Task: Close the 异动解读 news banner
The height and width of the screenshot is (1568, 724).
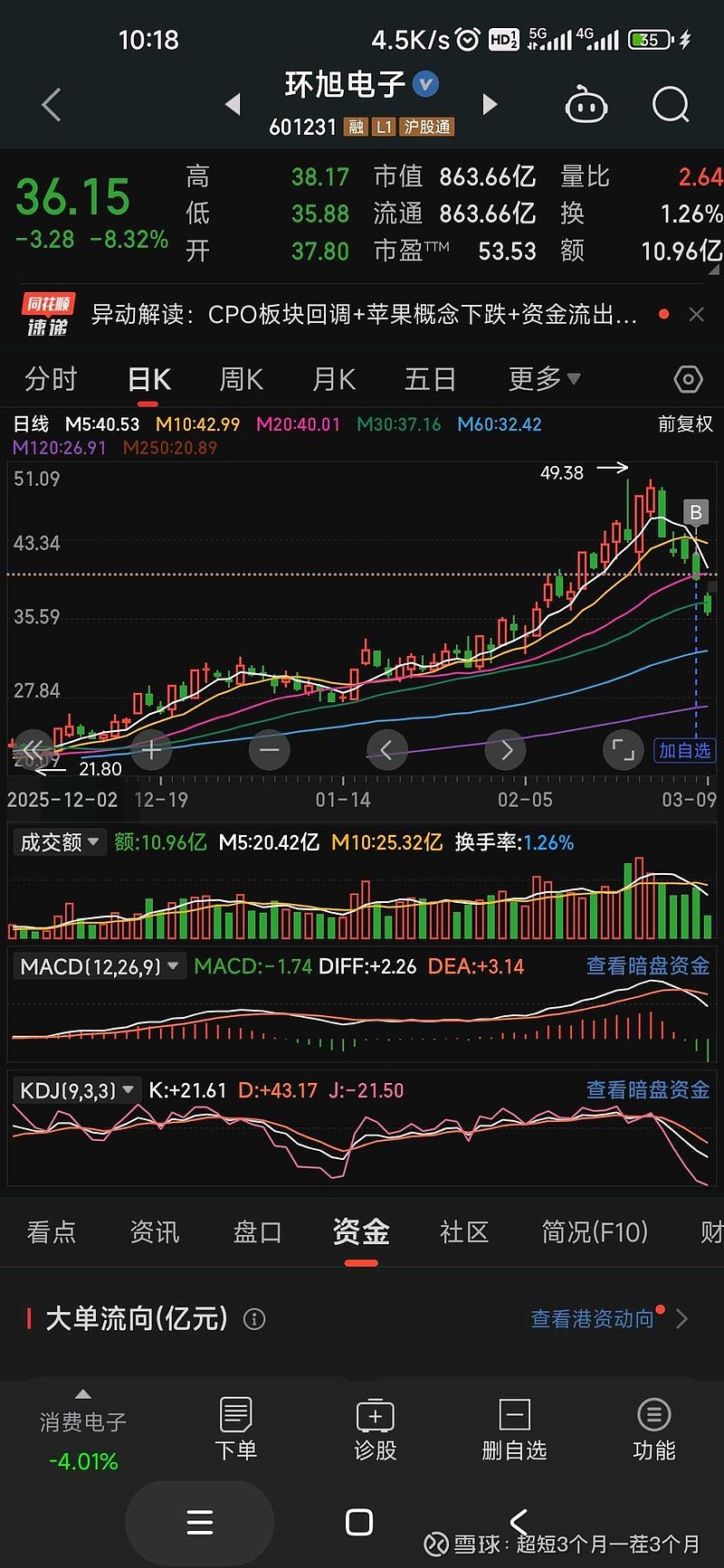Action: point(696,314)
